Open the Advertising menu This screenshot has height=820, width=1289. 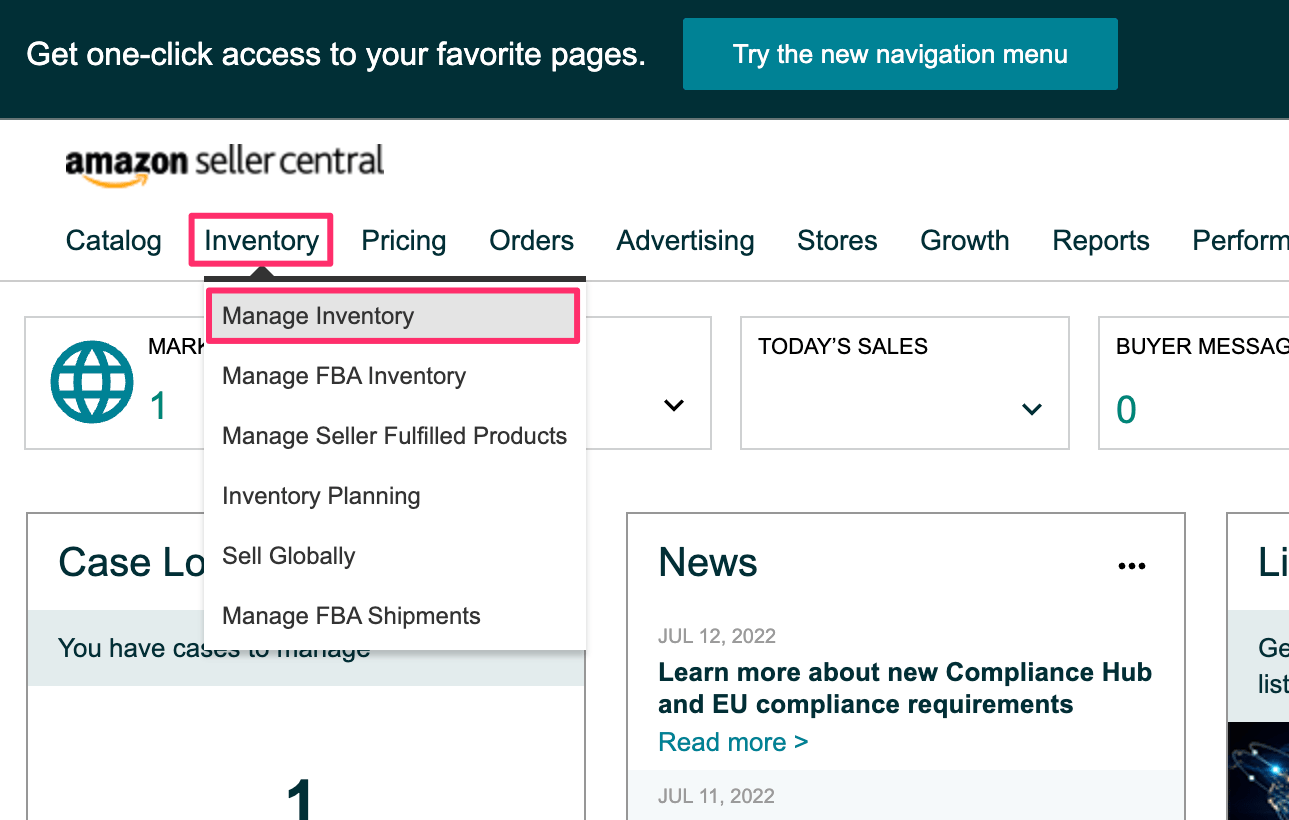point(685,240)
